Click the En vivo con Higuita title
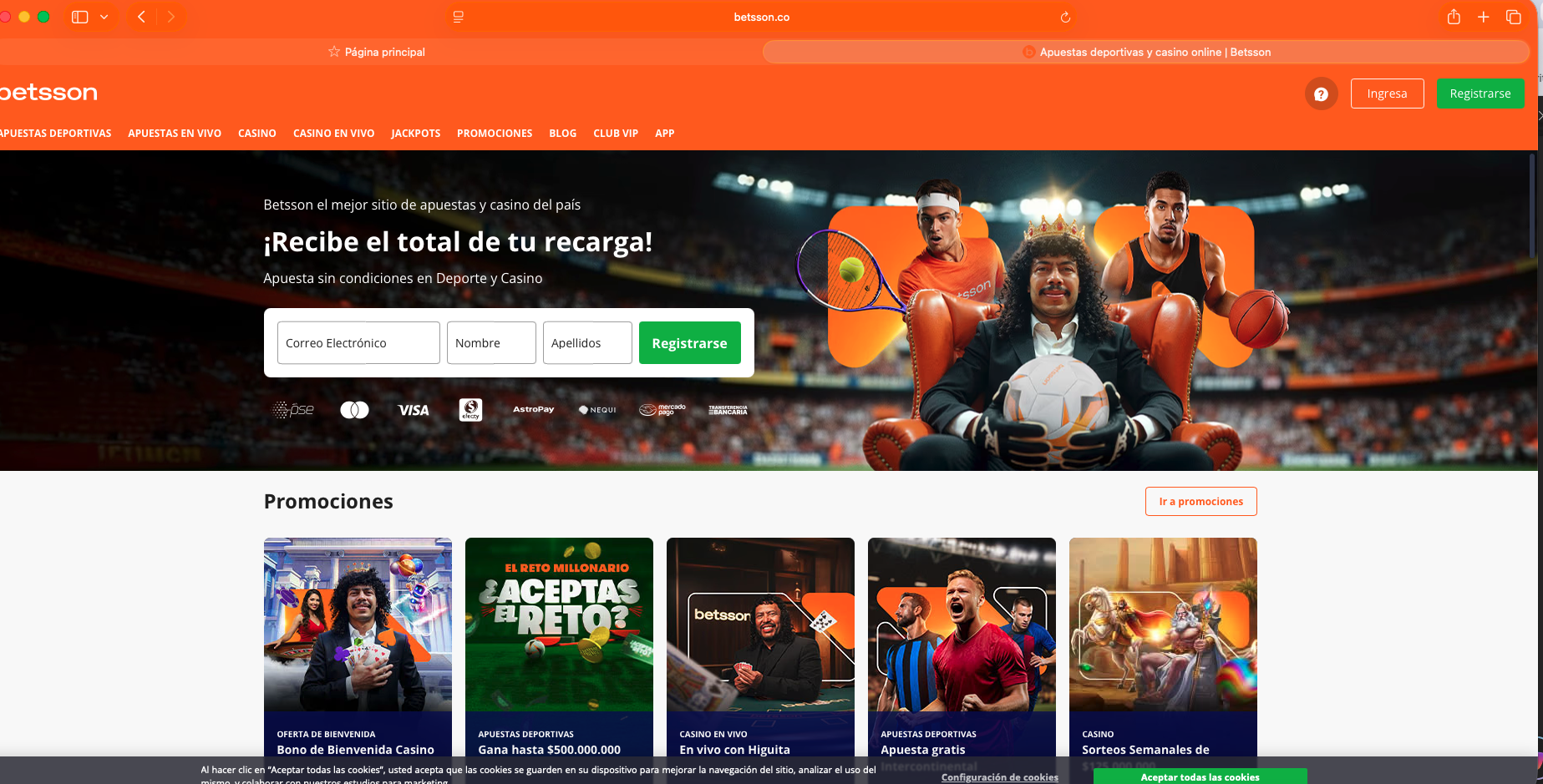Image resolution: width=1543 pixels, height=784 pixels. [x=735, y=750]
